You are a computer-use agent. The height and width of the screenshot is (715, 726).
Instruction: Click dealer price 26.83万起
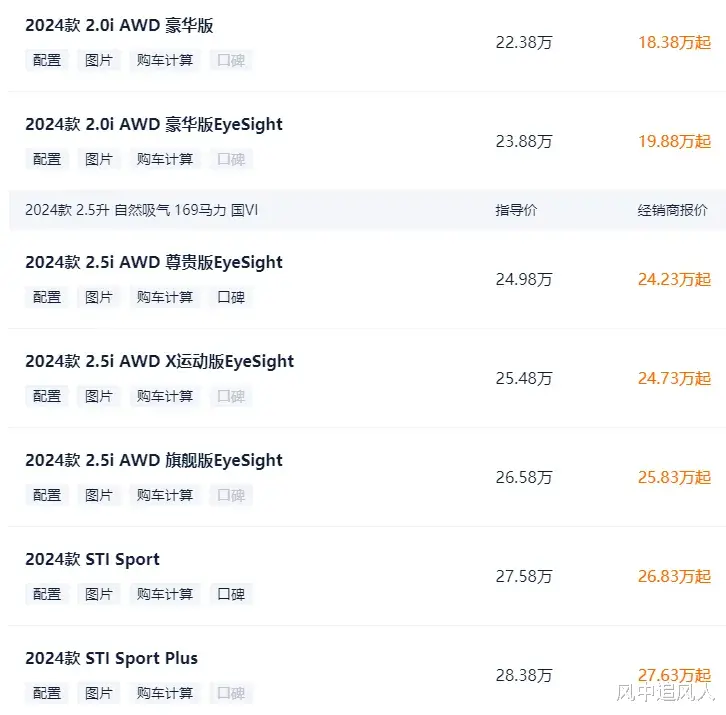pyautogui.click(x=674, y=577)
